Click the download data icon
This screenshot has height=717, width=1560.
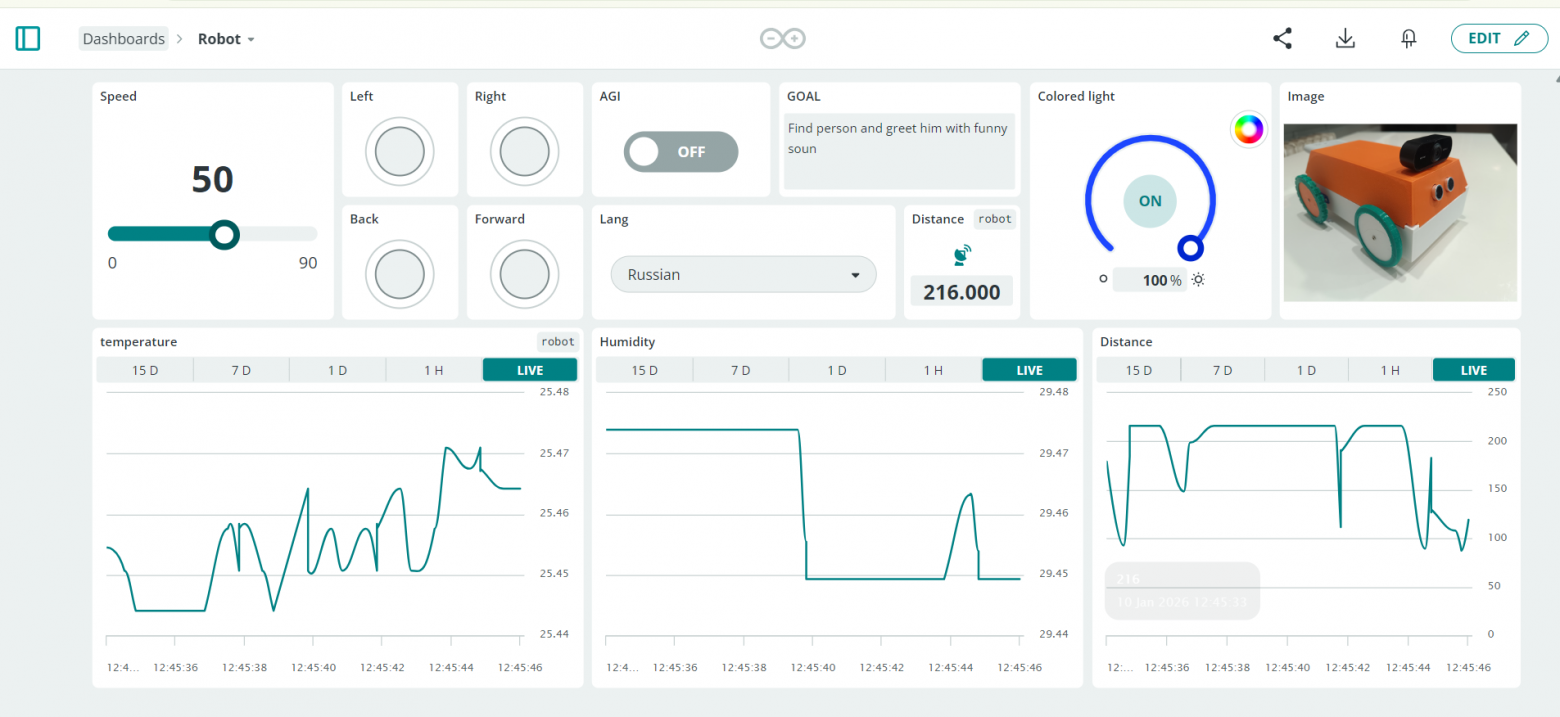click(1345, 39)
